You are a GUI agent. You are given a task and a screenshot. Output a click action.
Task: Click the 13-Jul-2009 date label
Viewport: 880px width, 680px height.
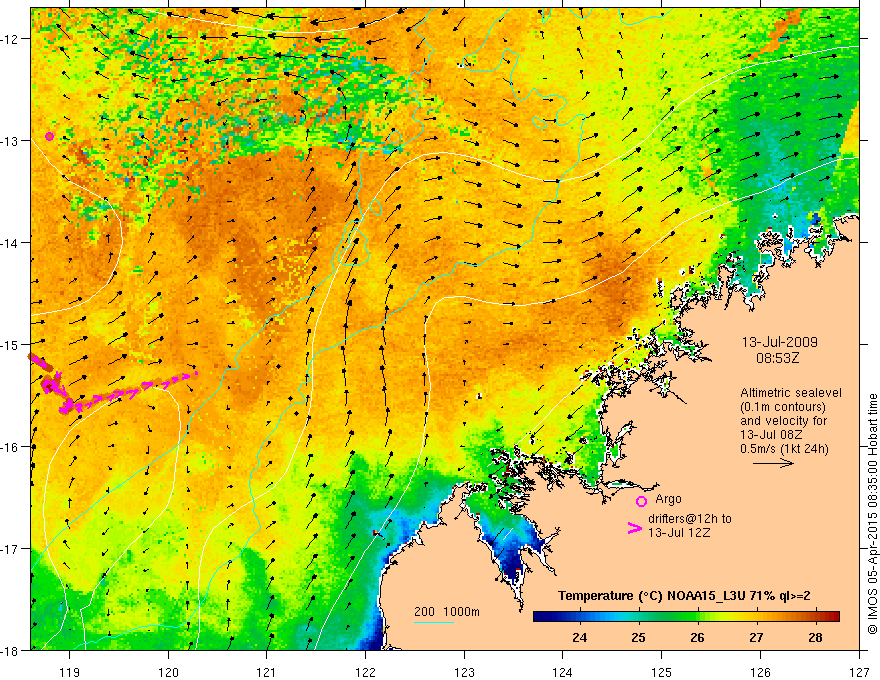[x=780, y=342]
